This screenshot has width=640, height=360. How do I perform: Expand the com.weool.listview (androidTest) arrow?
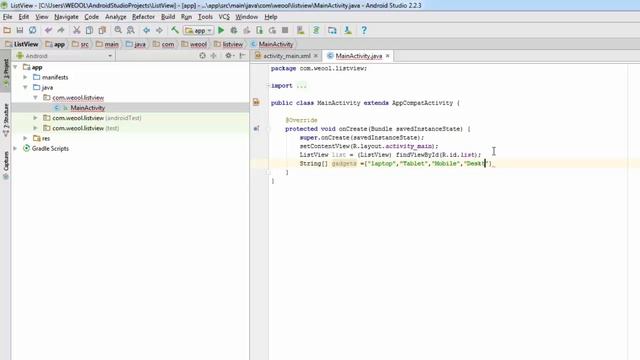tap(36, 118)
